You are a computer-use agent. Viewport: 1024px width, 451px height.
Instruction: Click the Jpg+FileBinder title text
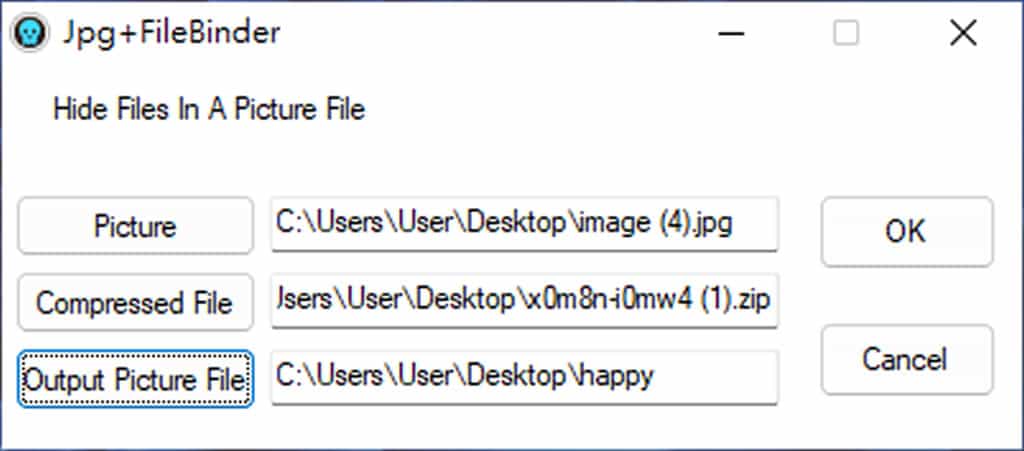click(171, 34)
